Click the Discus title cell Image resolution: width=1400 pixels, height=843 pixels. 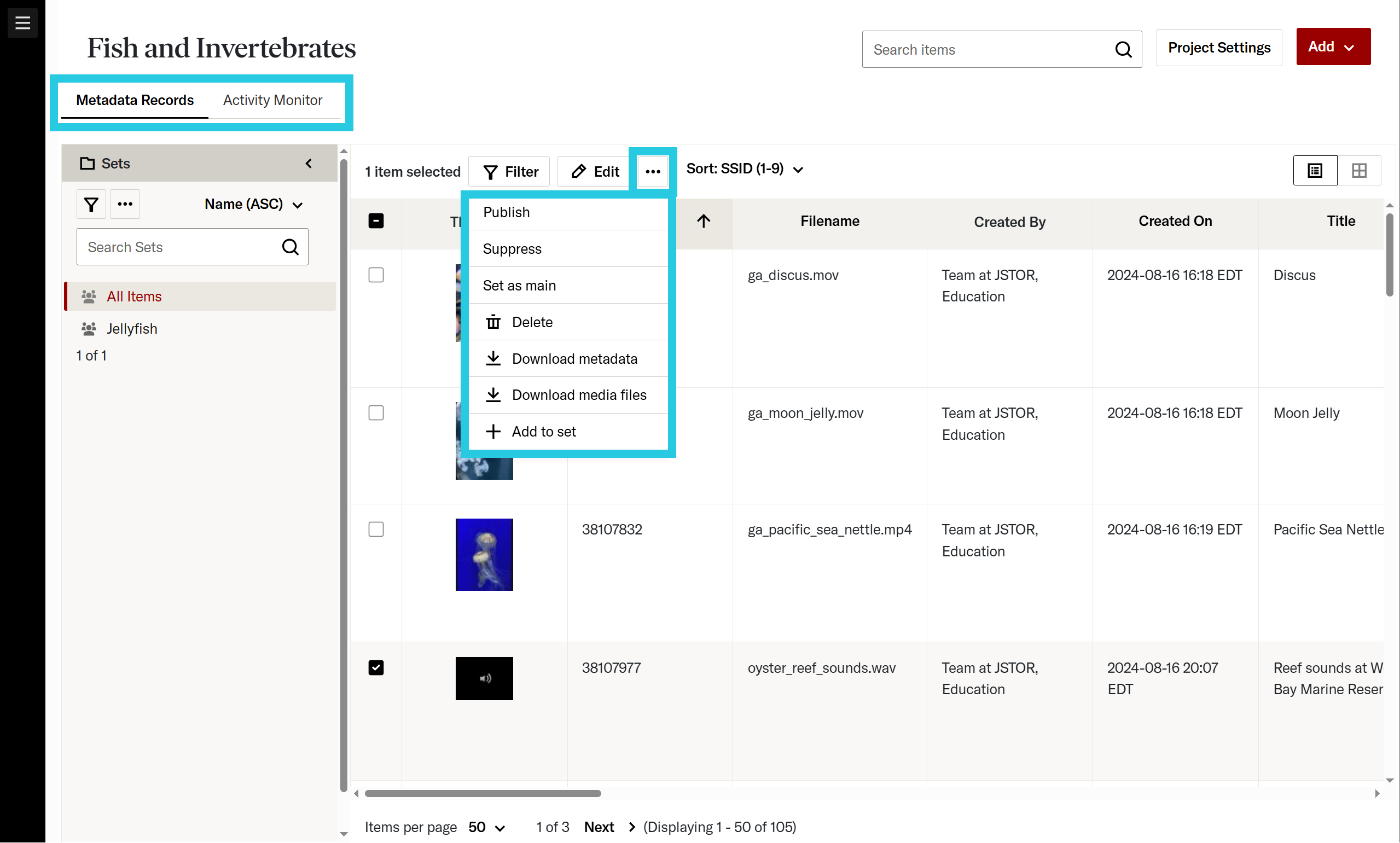(1294, 275)
